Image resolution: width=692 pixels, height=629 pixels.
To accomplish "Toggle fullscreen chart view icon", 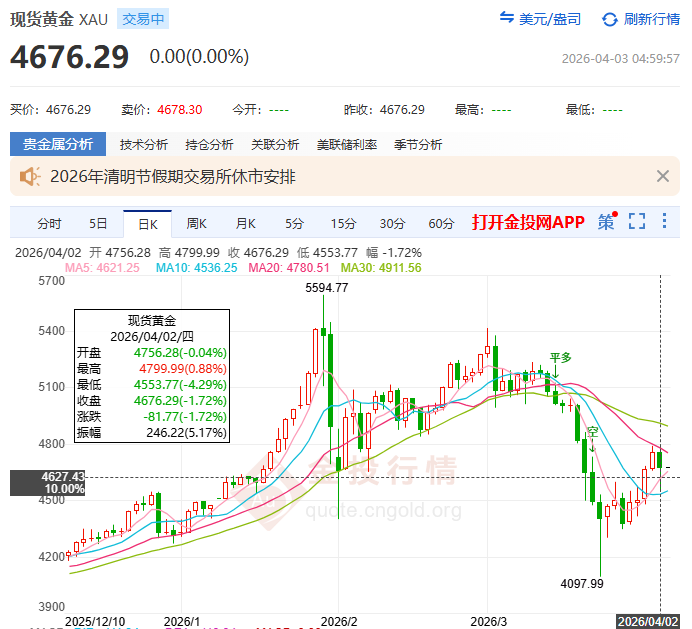I will point(637,222).
